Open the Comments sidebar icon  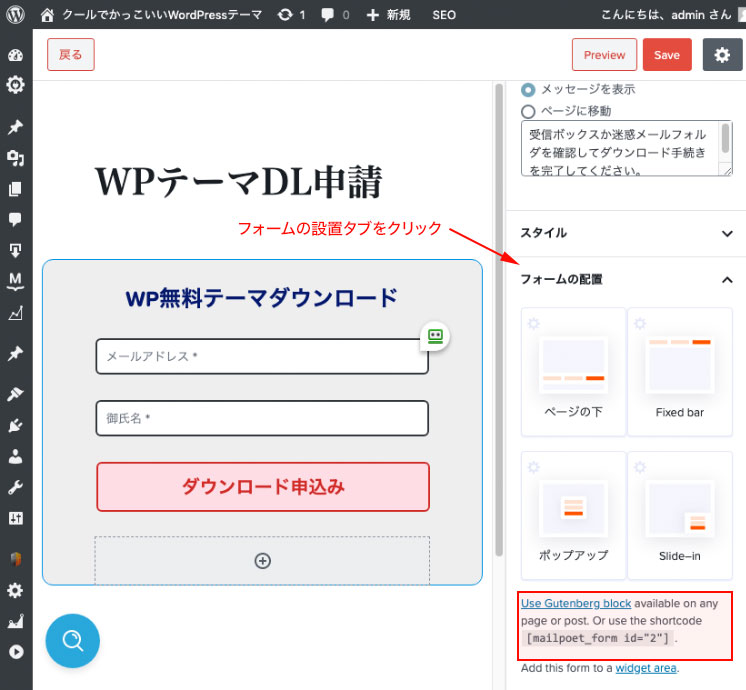tap(15, 219)
